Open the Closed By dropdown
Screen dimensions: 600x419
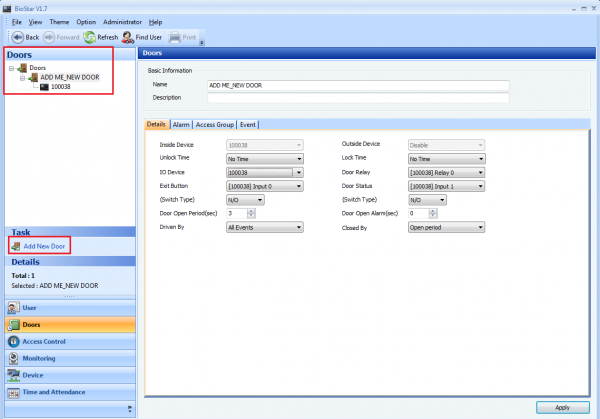[446, 227]
